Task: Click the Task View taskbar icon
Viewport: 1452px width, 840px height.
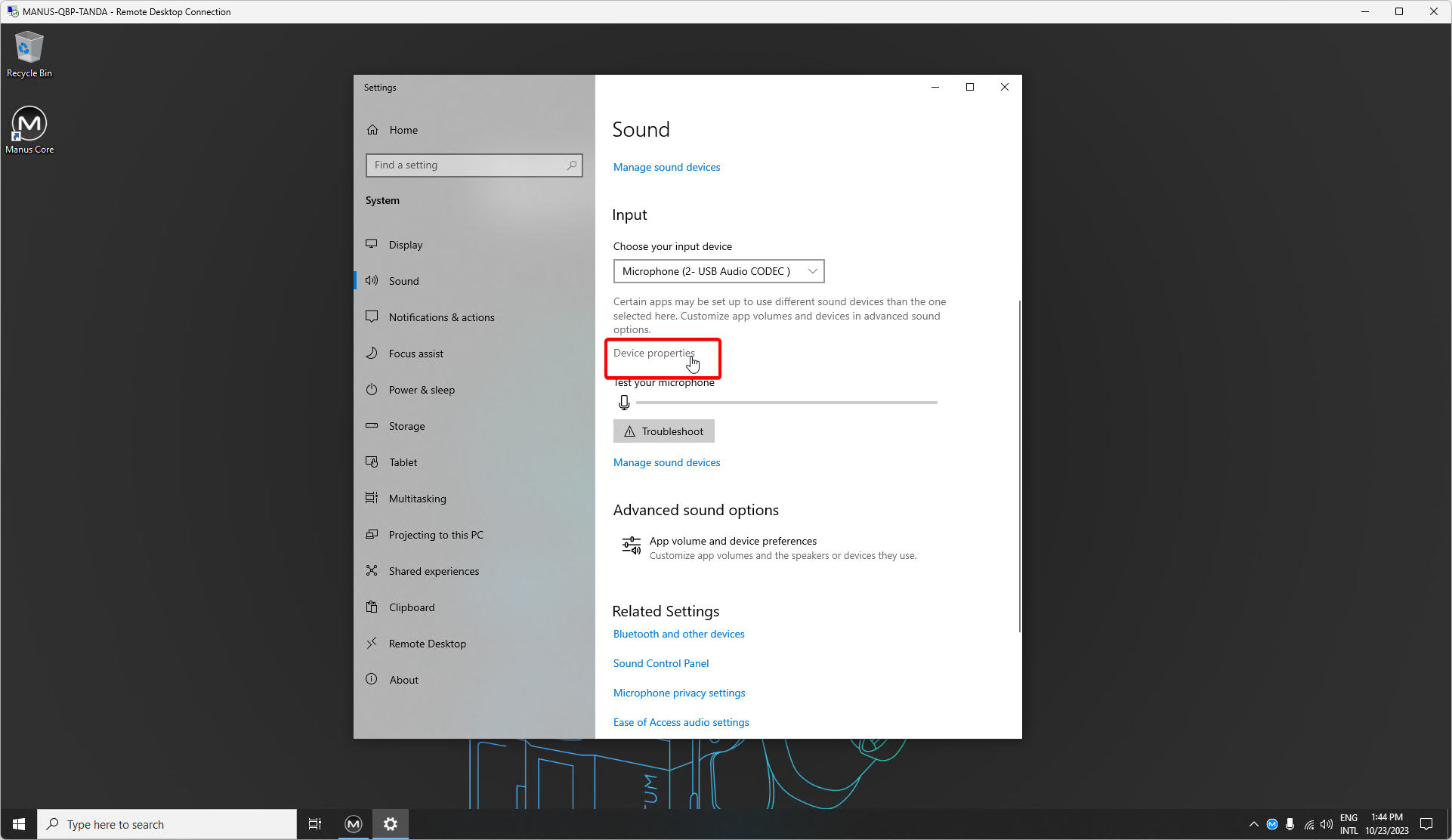Action: click(x=315, y=824)
